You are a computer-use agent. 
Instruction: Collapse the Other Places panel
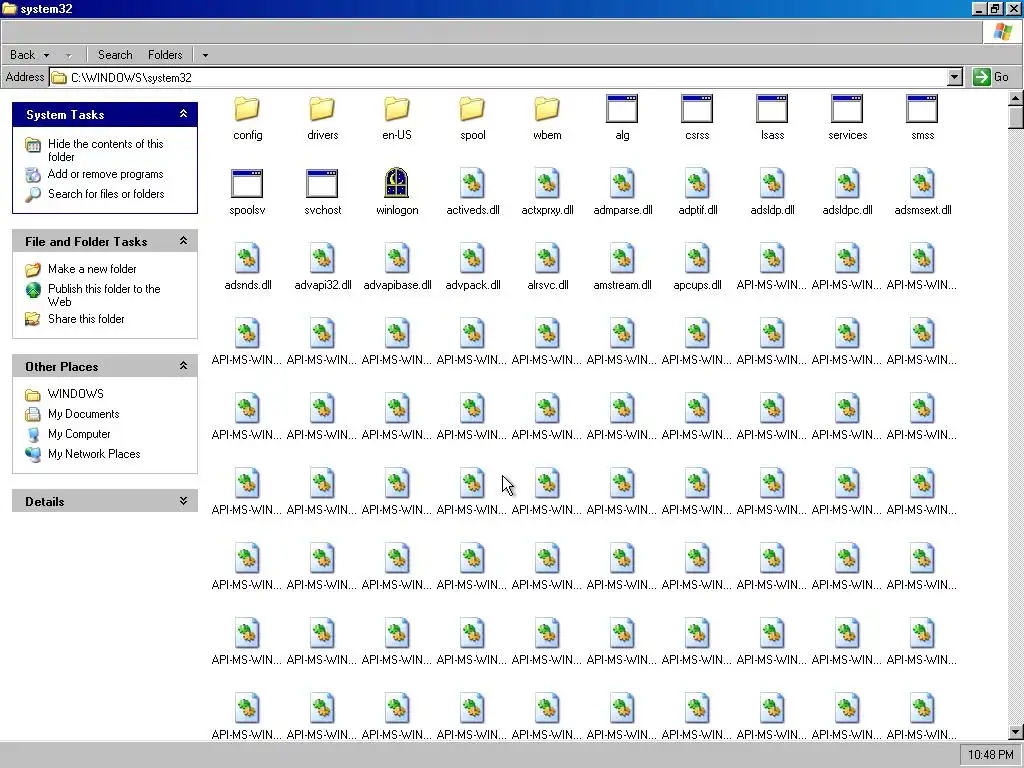[184, 366]
